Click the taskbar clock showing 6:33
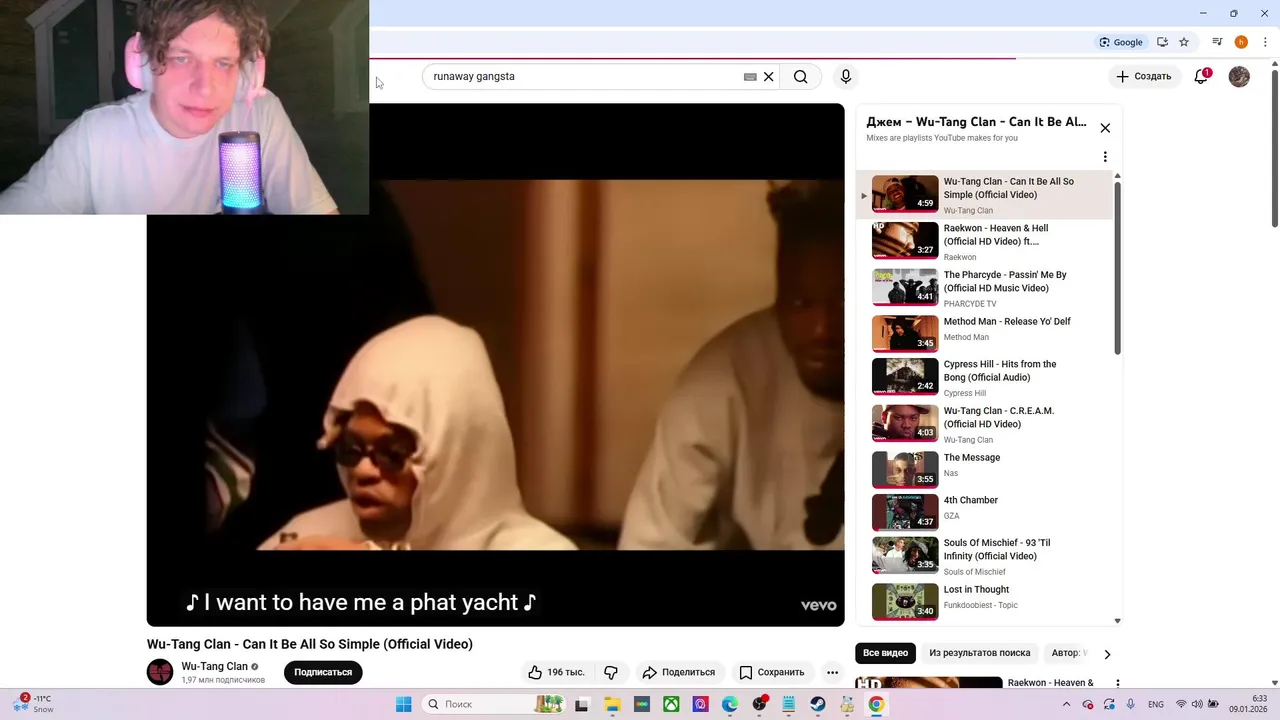The width and height of the screenshot is (1280, 720). (1250, 704)
